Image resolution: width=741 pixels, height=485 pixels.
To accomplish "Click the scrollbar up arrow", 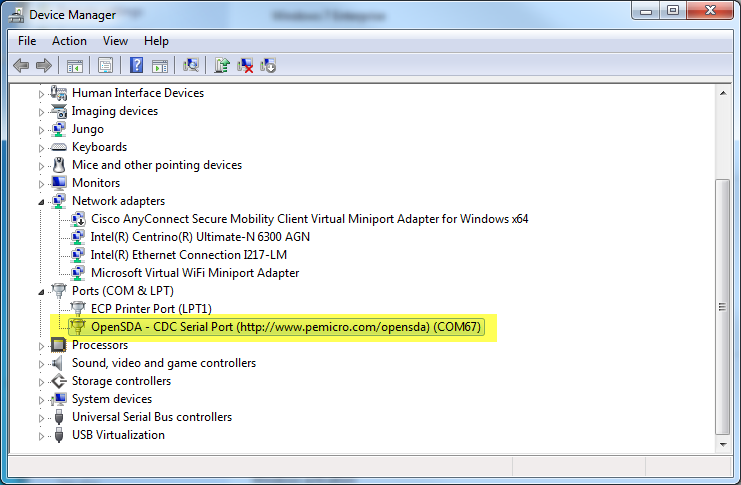I will pyautogui.click(x=723, y=93).
